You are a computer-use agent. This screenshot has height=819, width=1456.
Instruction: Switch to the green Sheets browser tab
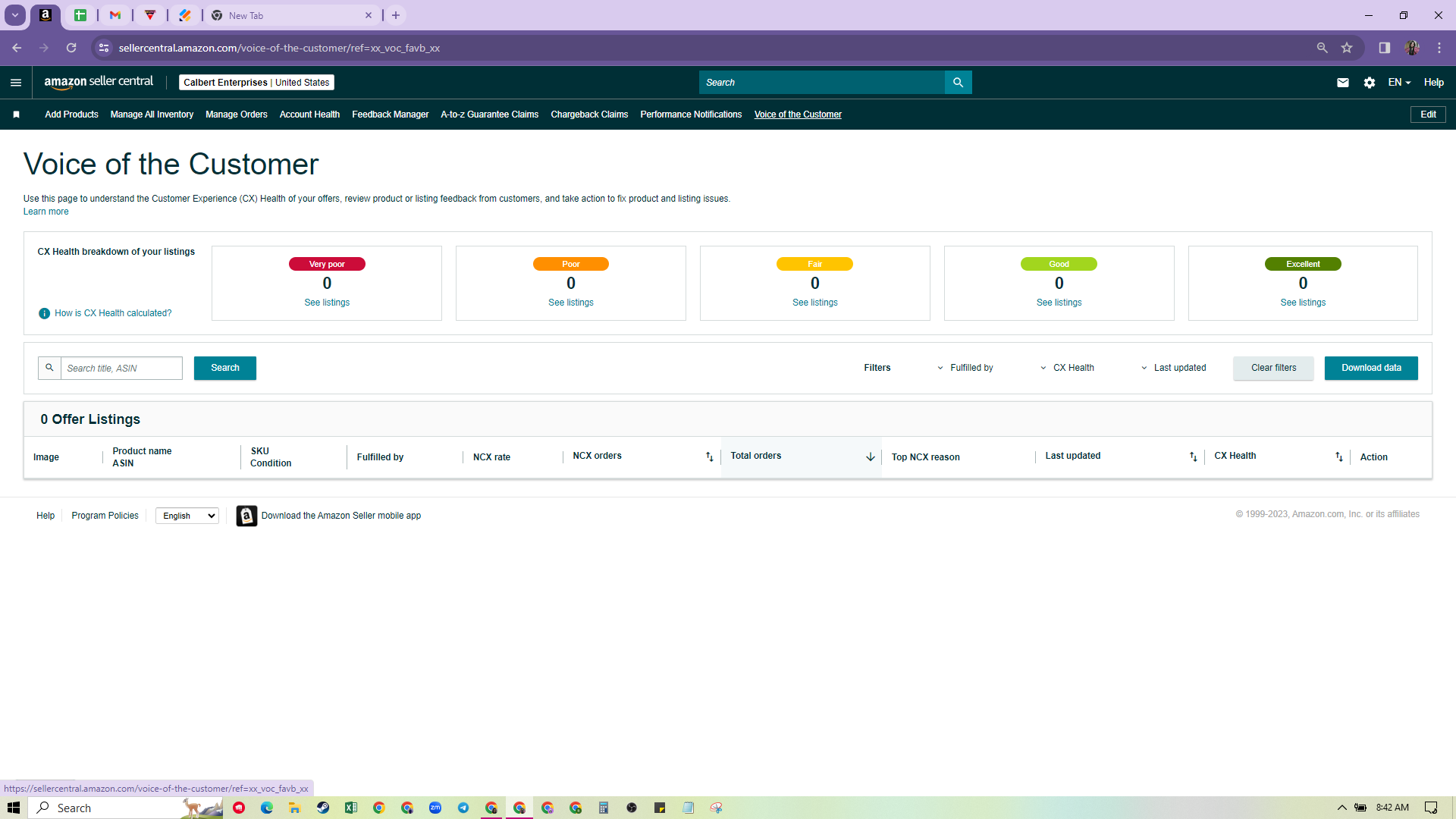80,15
